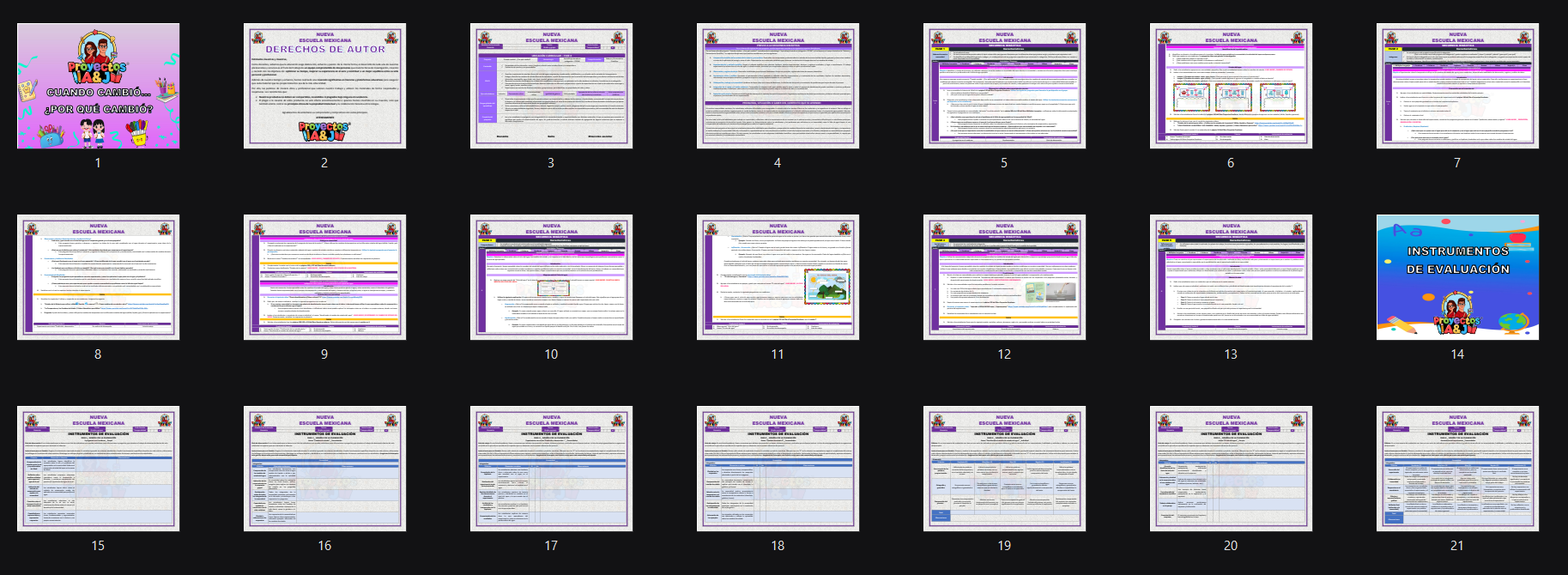Click slide 9 thumbnail
Screen dimensions: 1568x575
[x=324, y=277]
